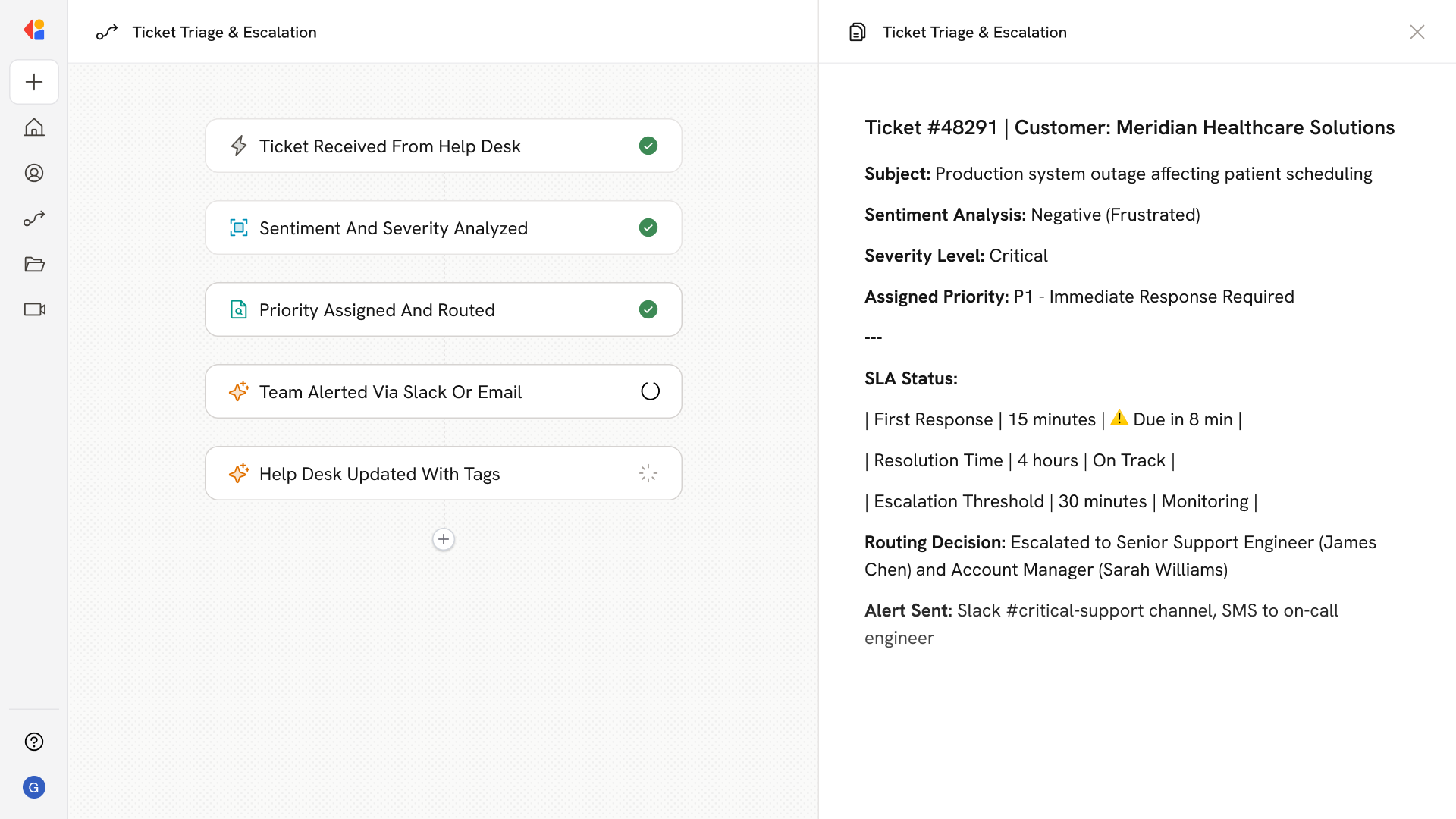Toggle the green check on Priority Assigned step
1456x819 pixels.
pos(648,309)
